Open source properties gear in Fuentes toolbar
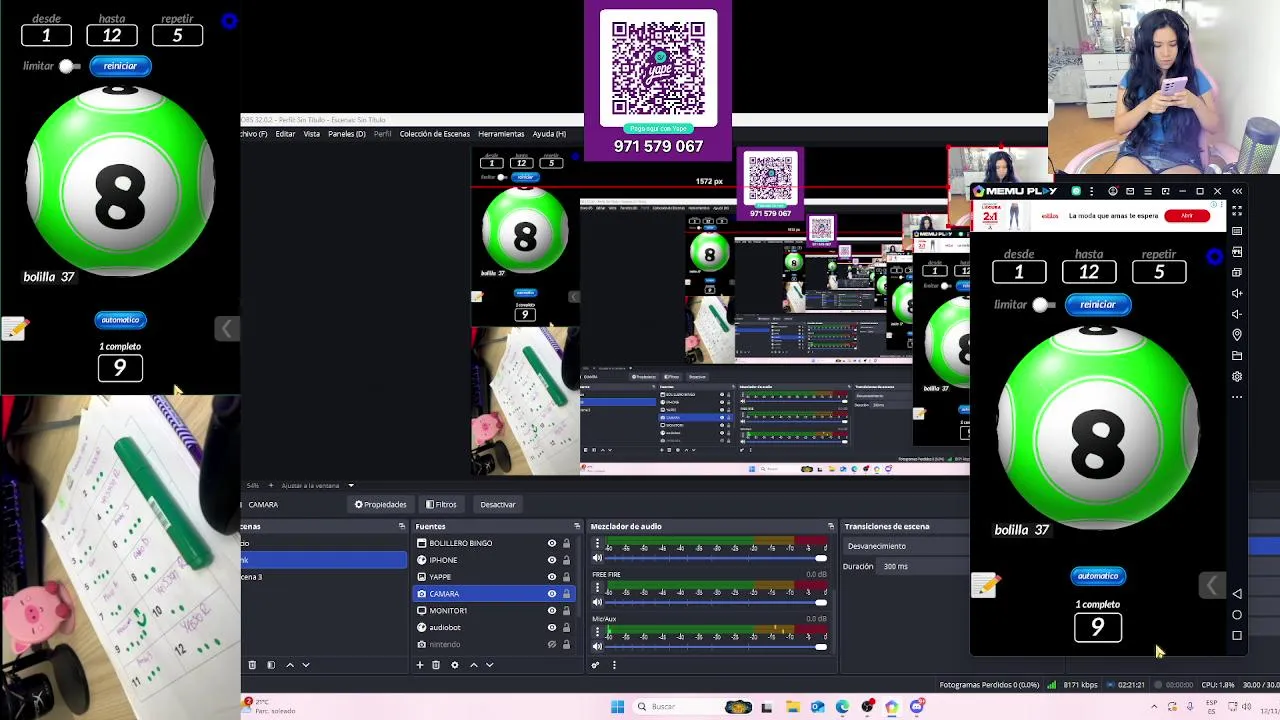The height and width of the screenshot is (720, 1280). [x=454, y=665]
